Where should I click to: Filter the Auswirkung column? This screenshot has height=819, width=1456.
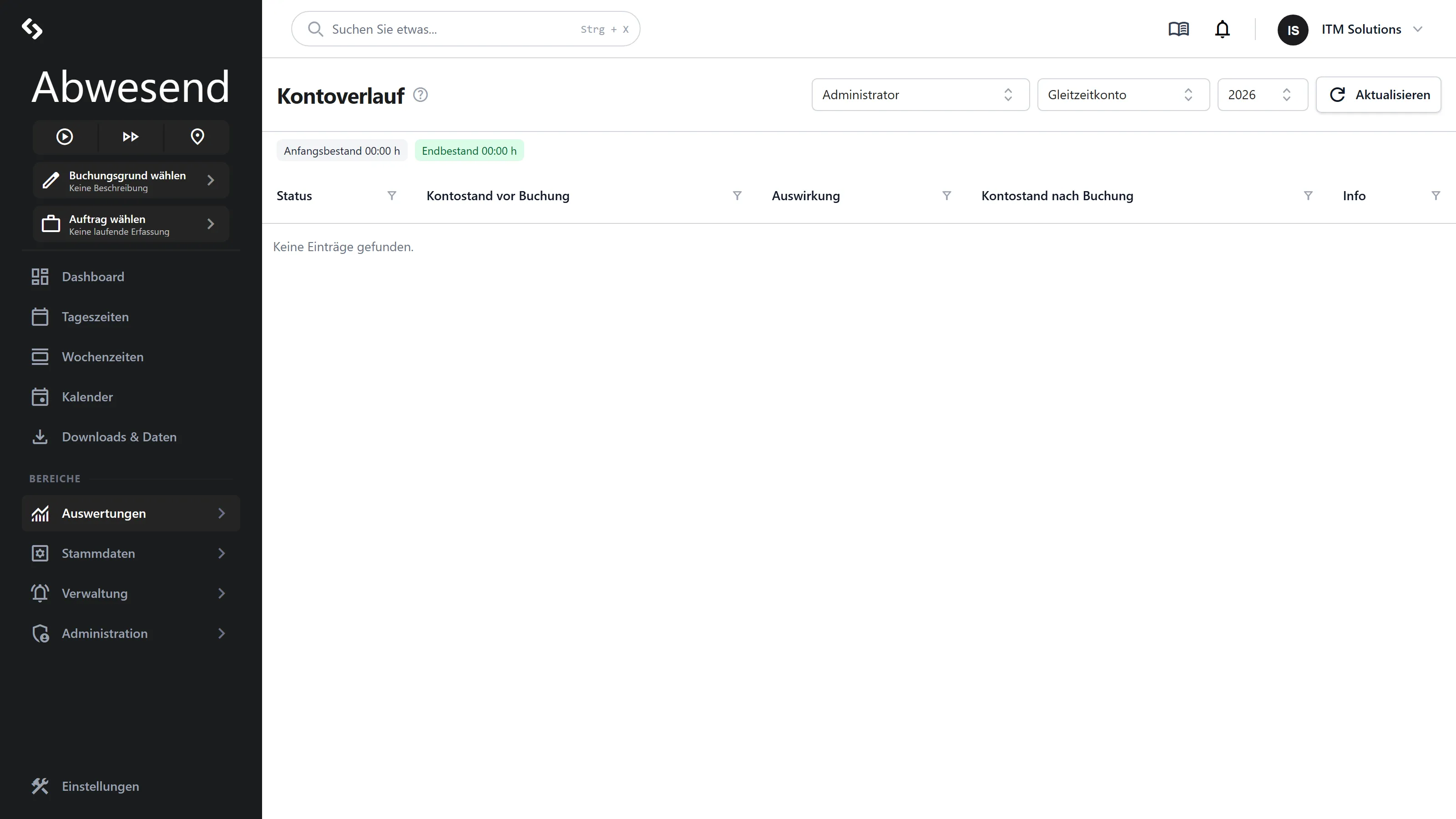(947, 196)
